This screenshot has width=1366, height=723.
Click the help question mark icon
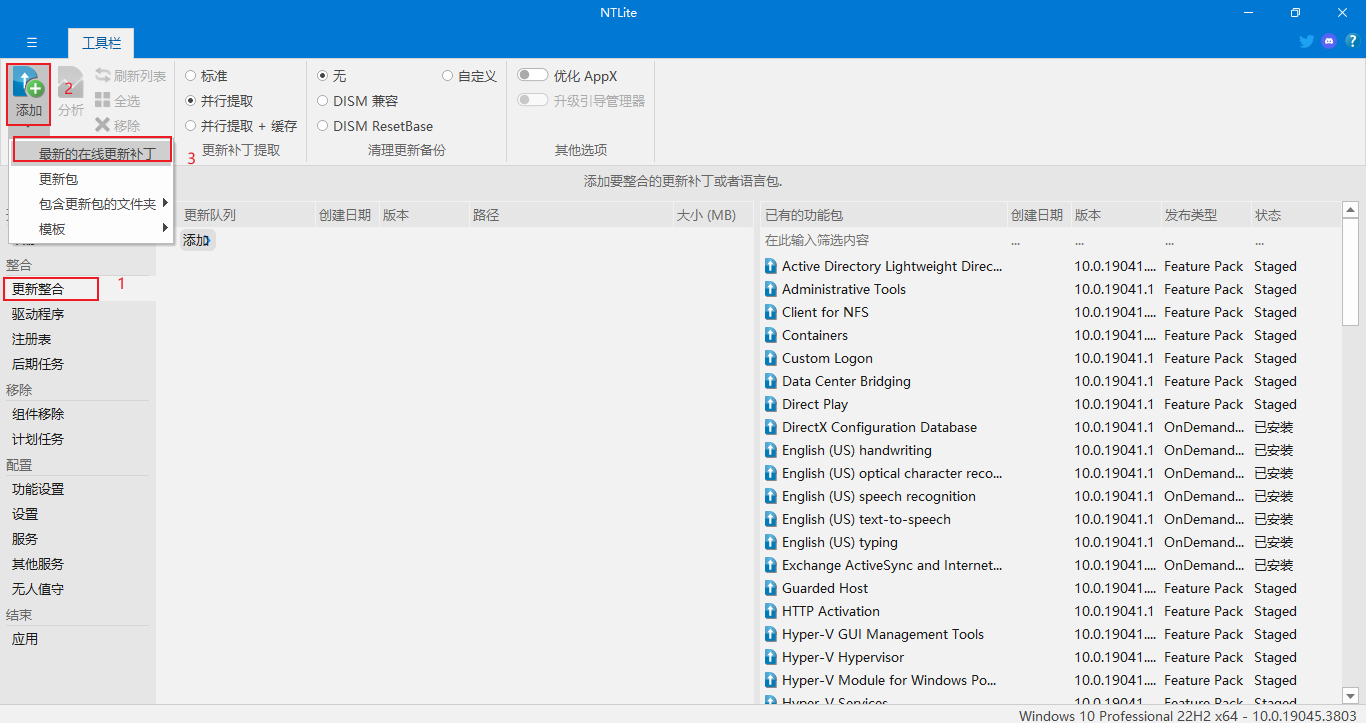coord(1352,41)
